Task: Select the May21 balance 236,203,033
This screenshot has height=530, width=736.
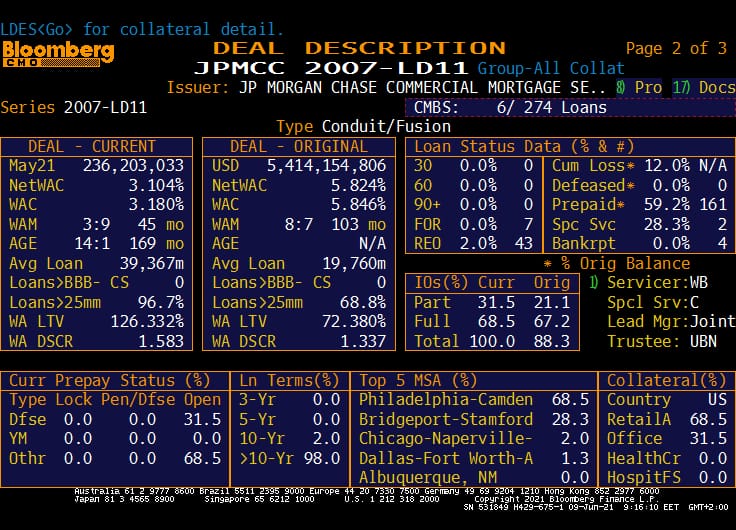Action: tap(133, 166)
